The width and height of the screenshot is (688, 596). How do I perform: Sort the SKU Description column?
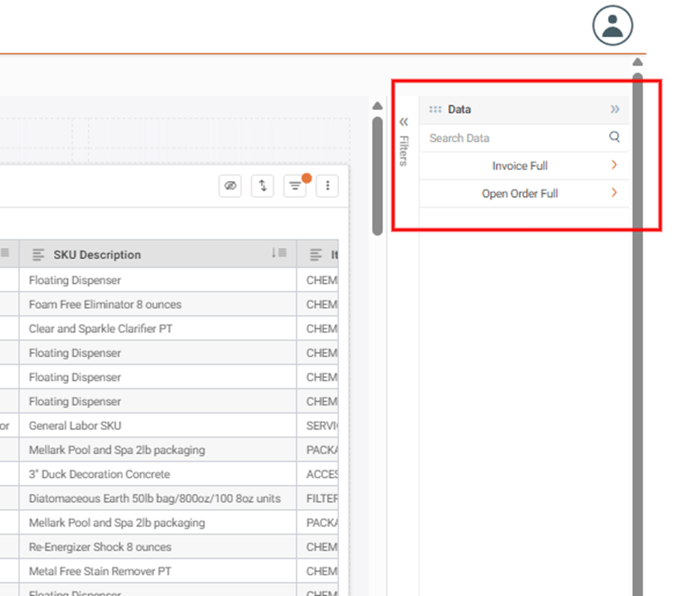[278, 254]
